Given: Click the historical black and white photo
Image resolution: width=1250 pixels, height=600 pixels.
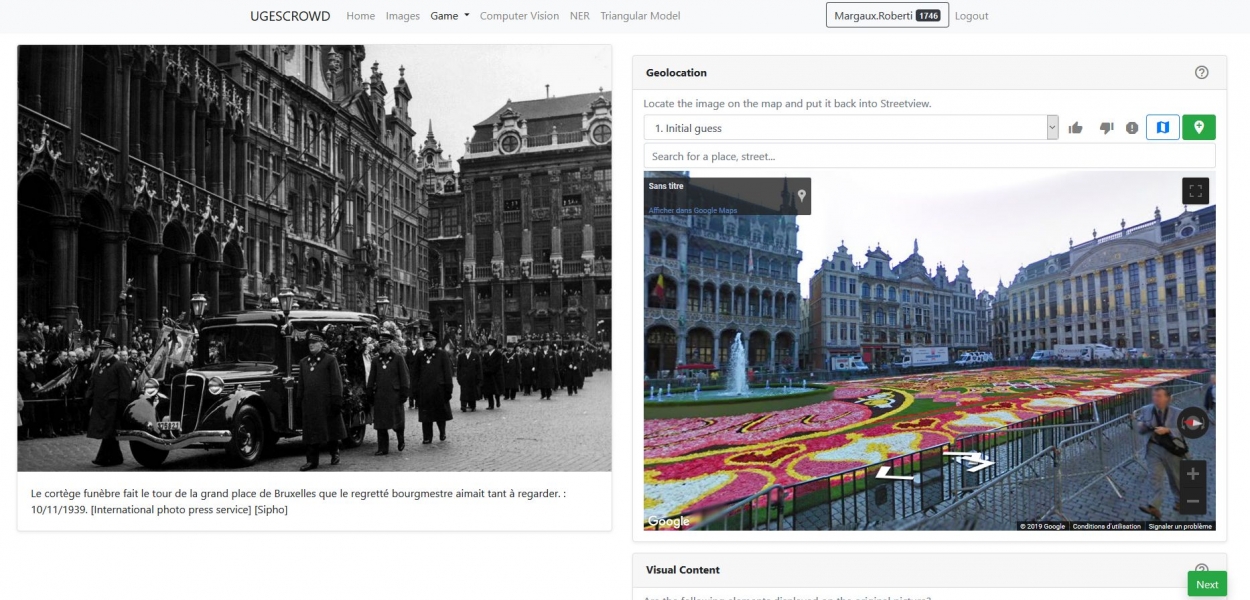Looking at the screenshot, I should click(314, 258).
